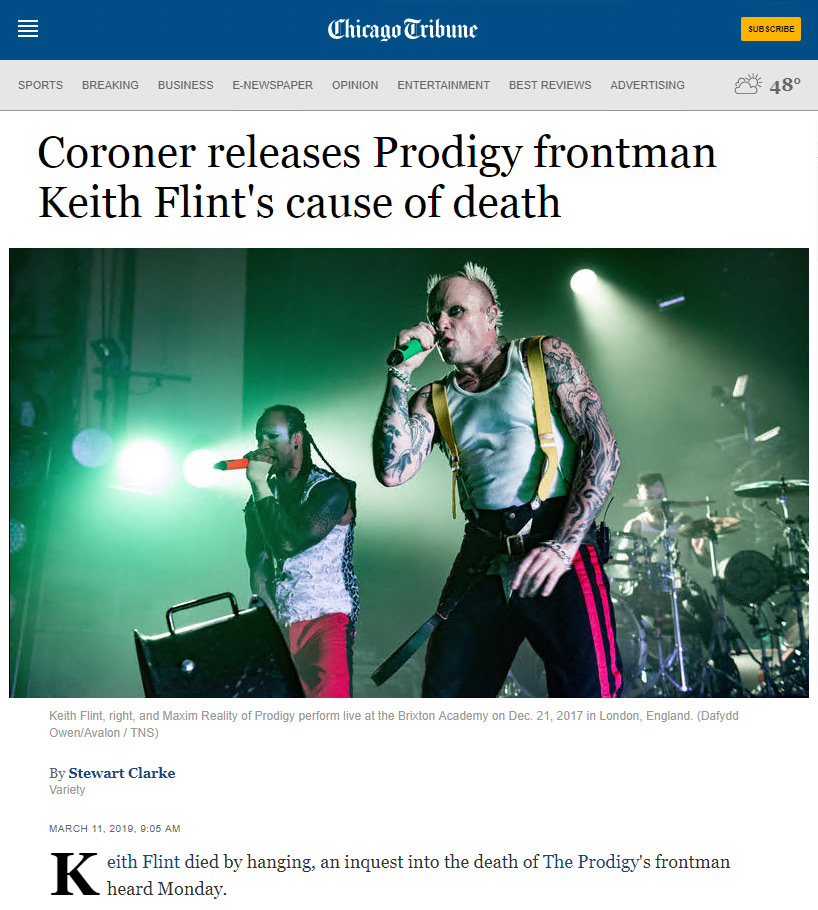Click the yellow Subscribe button
The image size is (818, 910).
pyautogui.click(x=770, y=29)
